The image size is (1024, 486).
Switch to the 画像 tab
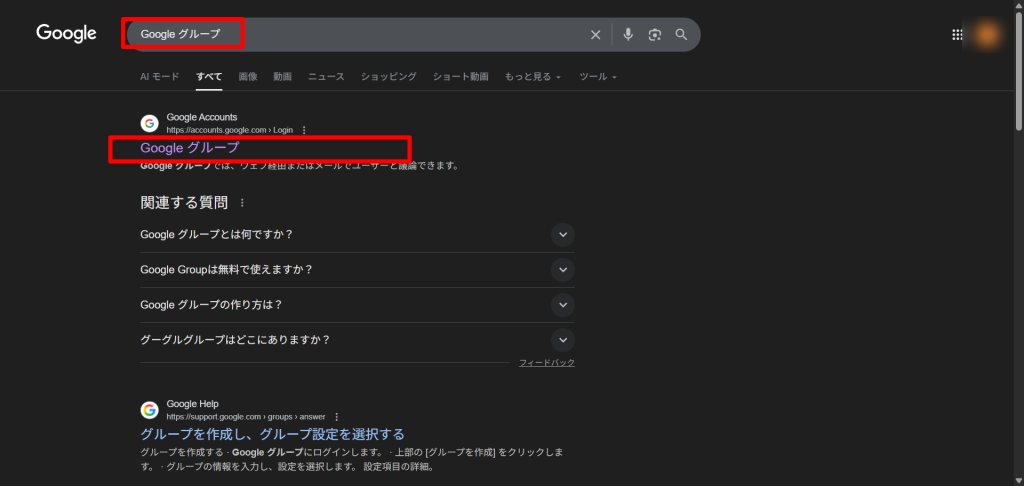[247, 77]
